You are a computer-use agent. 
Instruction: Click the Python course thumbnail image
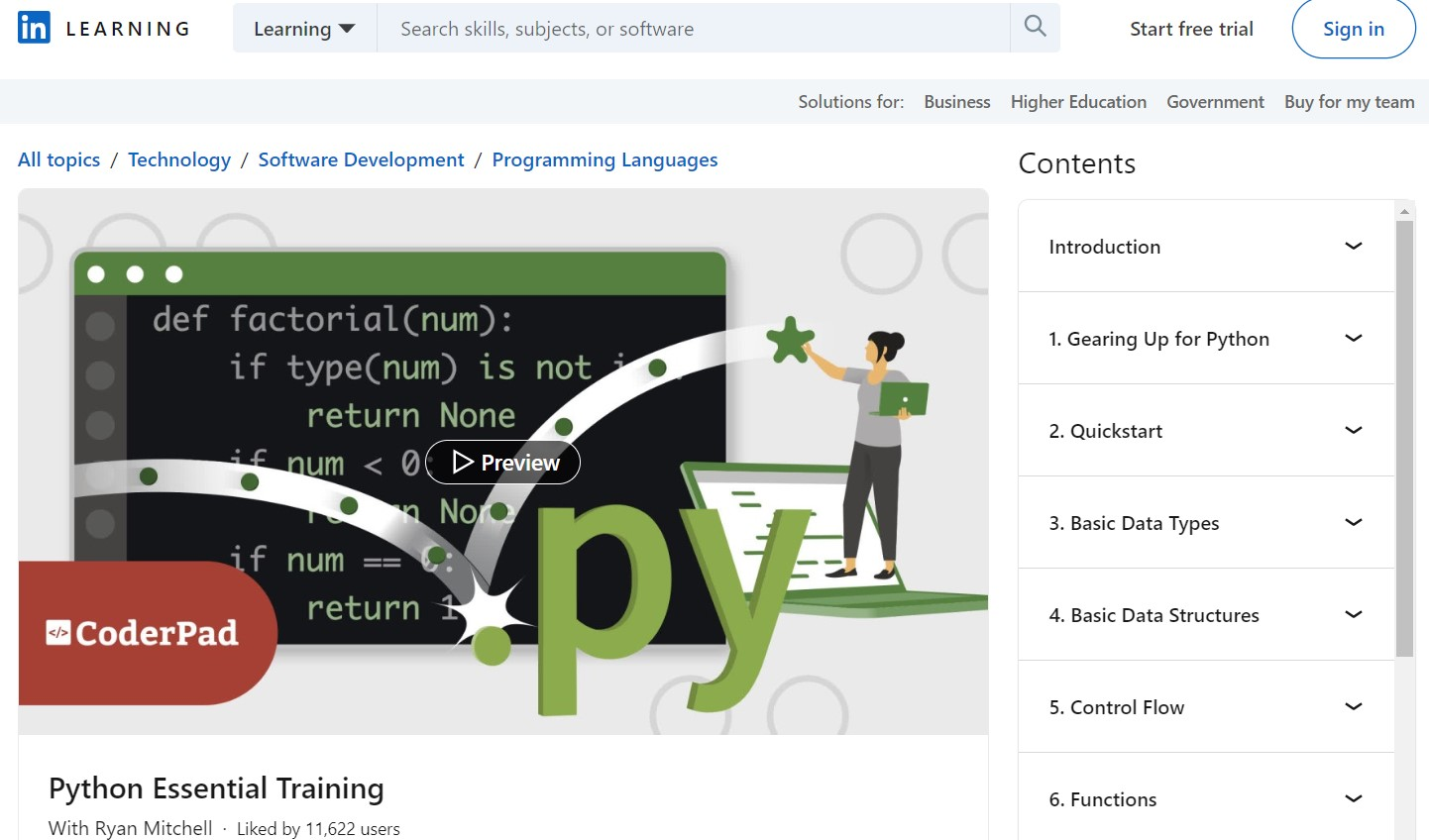coord(503,462)
